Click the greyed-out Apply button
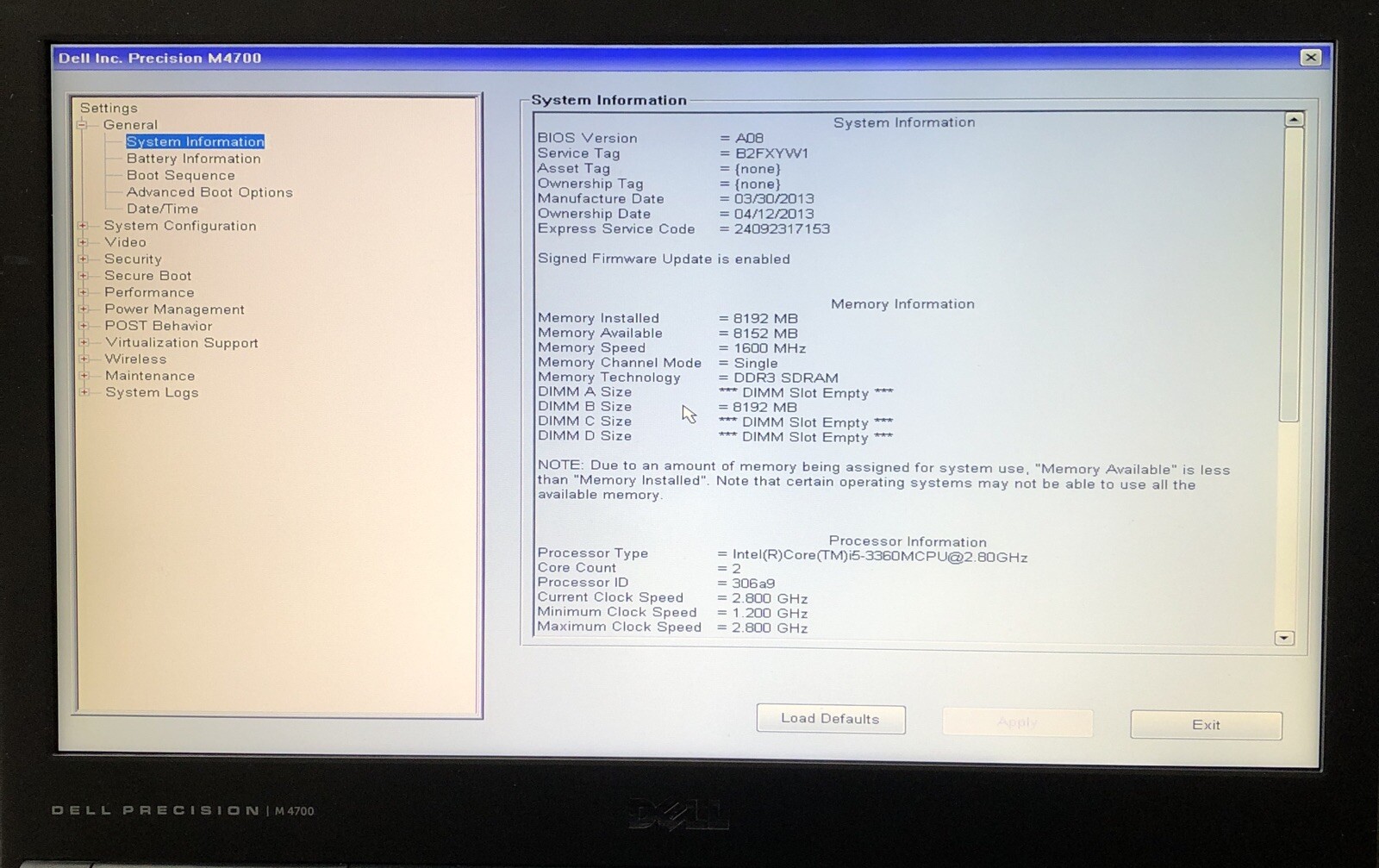Image resolution: width=1379 pixels, height=868 pixels. 1018,722
